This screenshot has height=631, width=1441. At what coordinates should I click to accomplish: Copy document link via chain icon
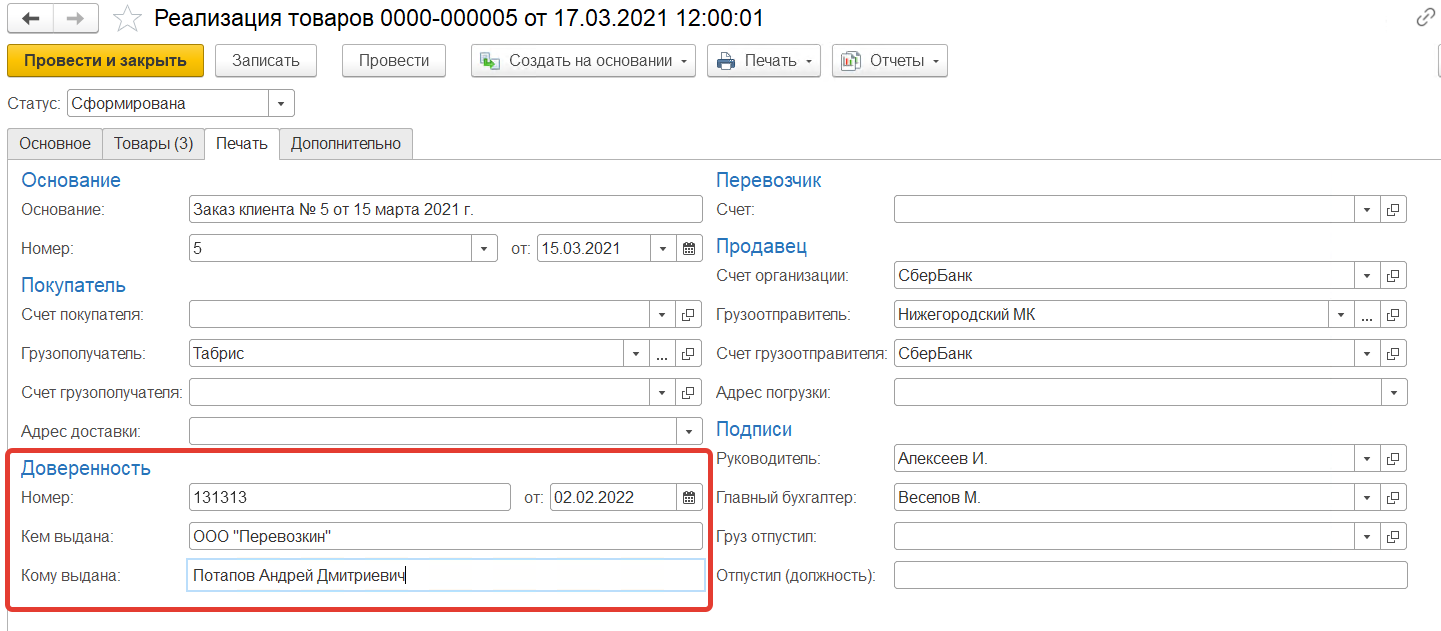1425,19
